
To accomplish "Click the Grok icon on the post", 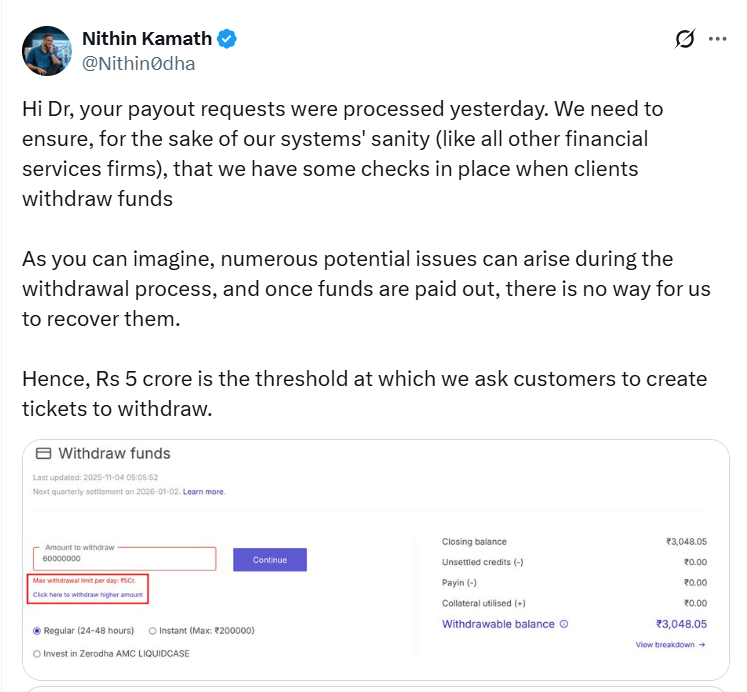I will tap(685, 39).
